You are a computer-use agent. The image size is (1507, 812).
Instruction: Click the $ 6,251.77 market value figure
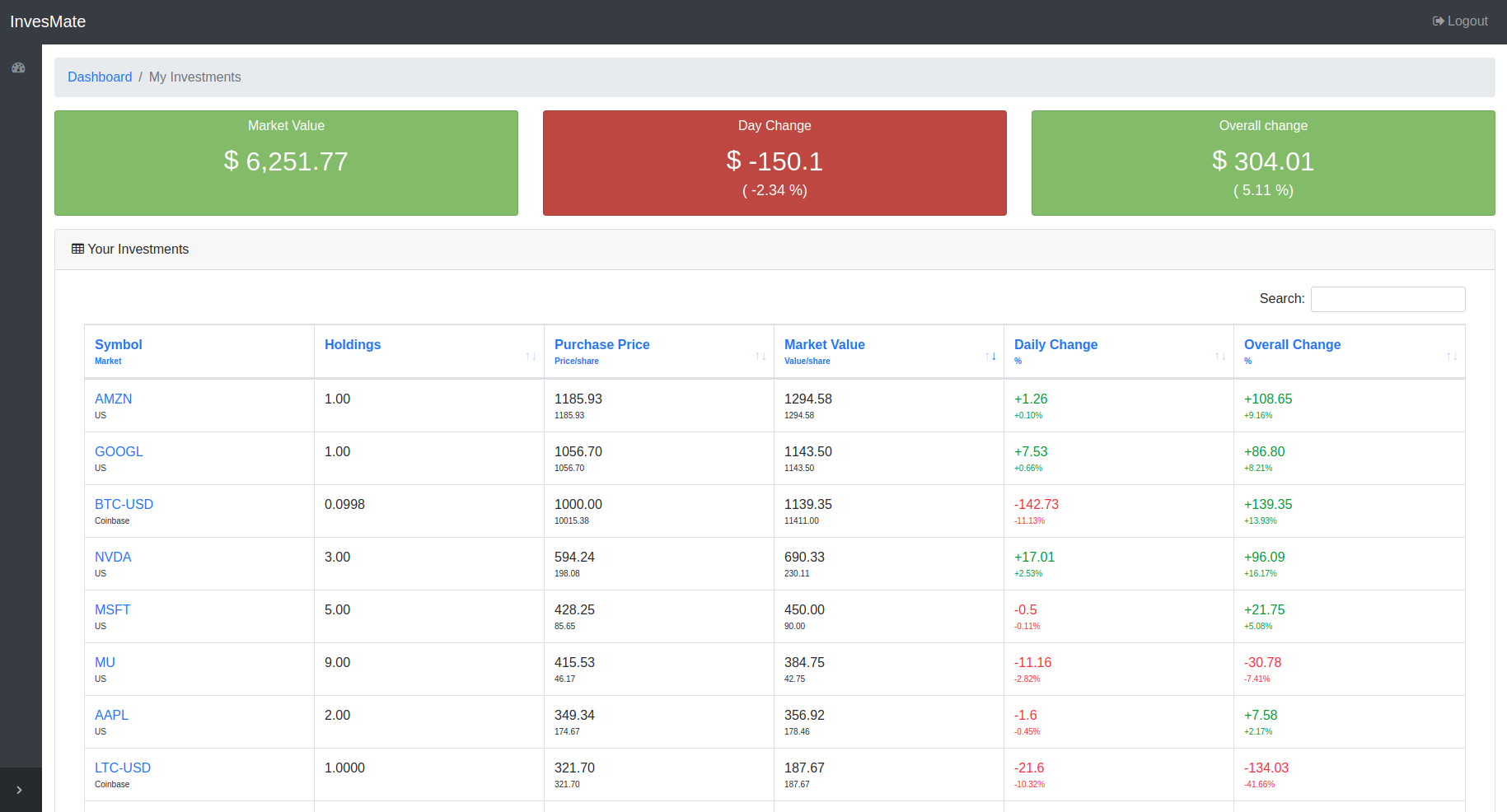tap(286, 161)
